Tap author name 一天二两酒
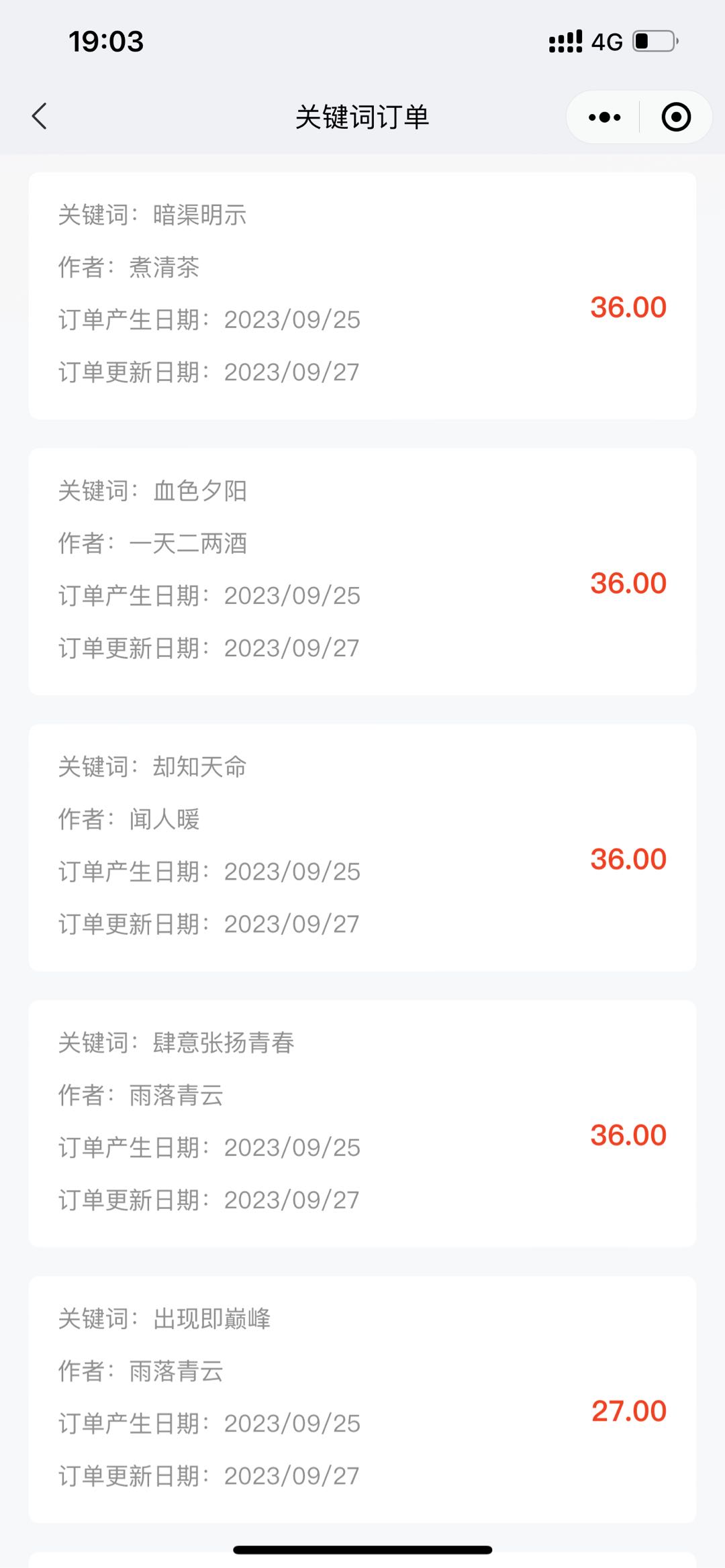 (x=188, y=543)
